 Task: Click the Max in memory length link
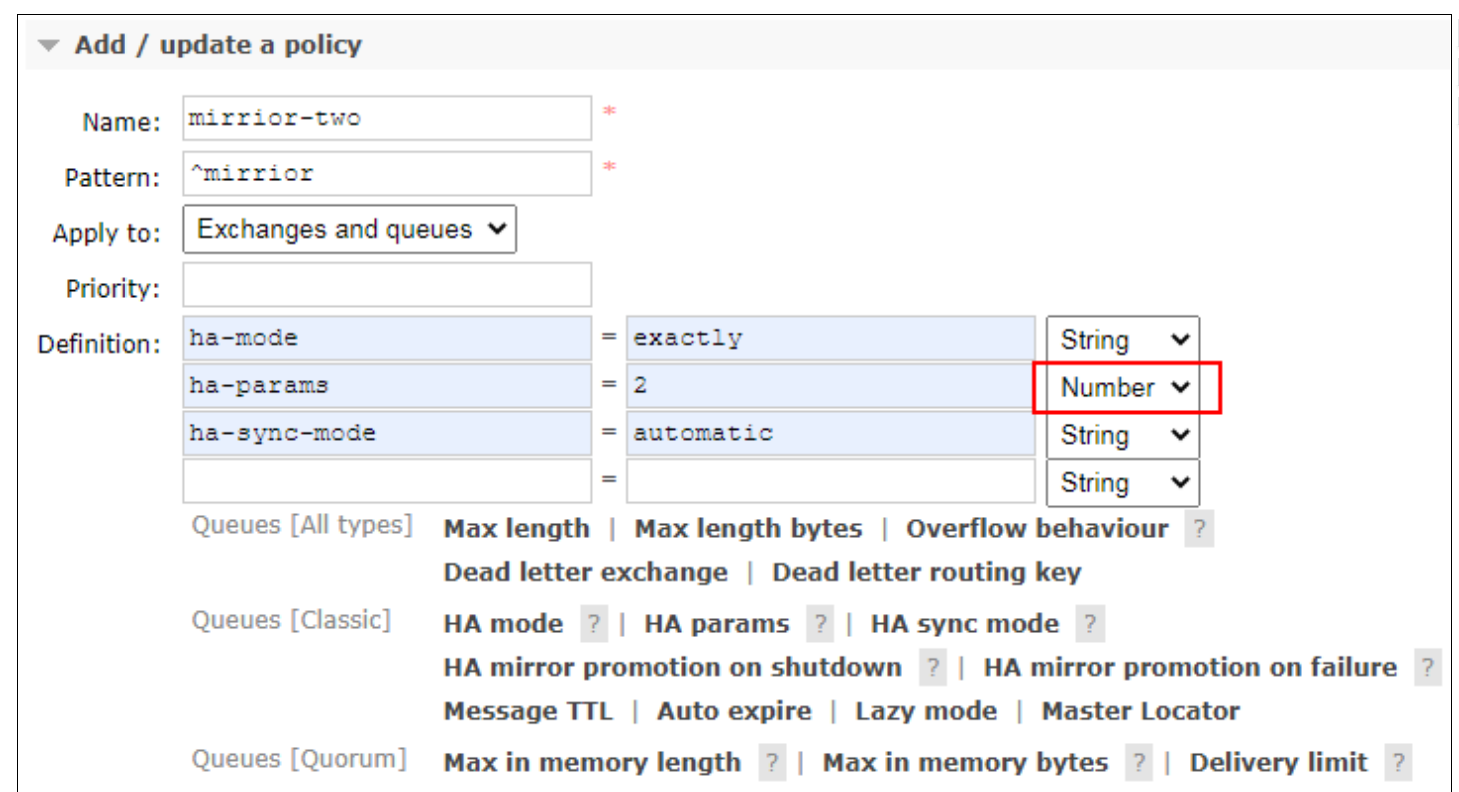click(x=593, y=763)
